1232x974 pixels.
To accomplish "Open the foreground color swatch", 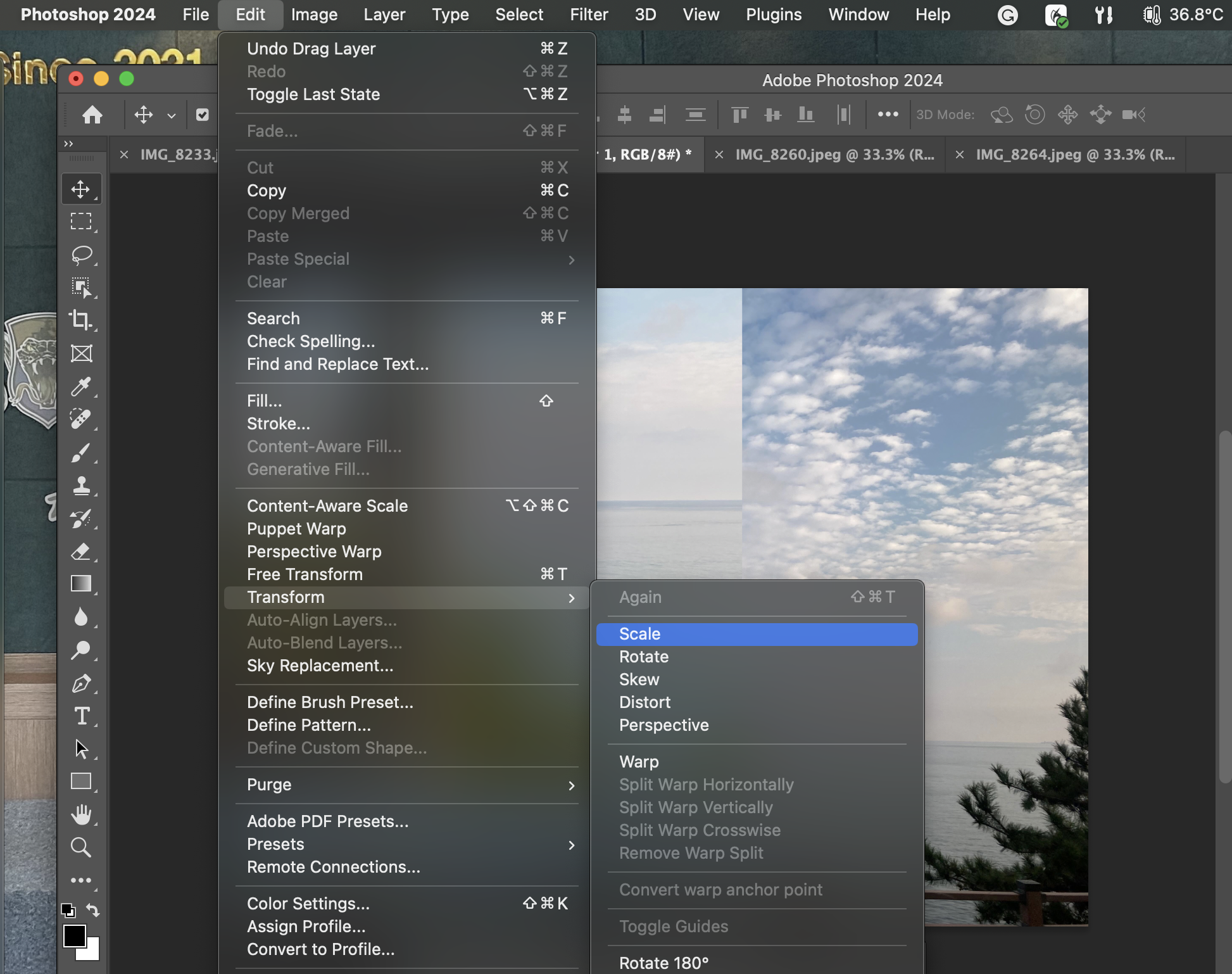I will 74,935.
